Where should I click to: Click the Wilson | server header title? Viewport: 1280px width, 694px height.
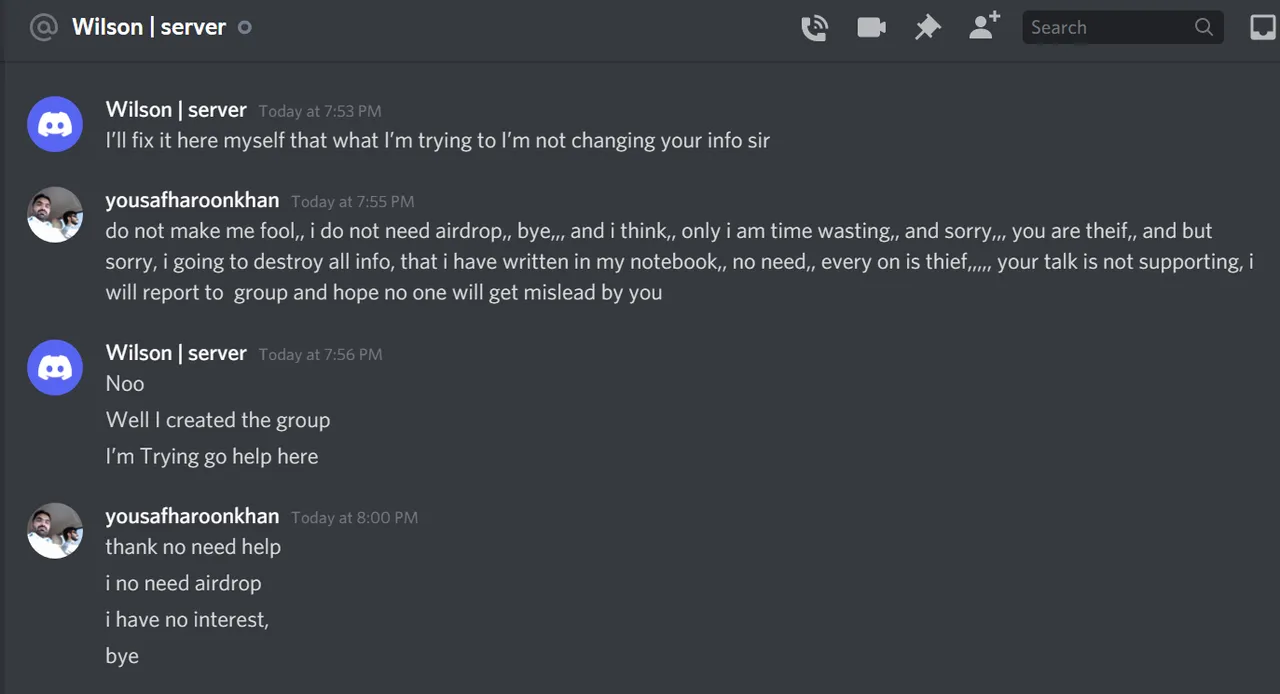[149, 27]
